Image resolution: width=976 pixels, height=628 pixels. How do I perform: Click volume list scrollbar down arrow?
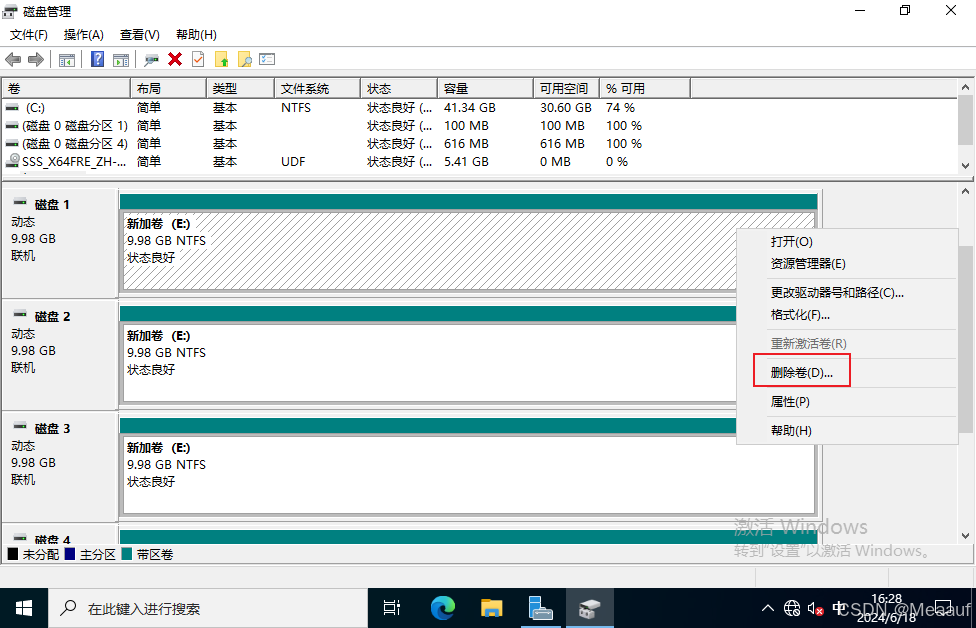965,166
